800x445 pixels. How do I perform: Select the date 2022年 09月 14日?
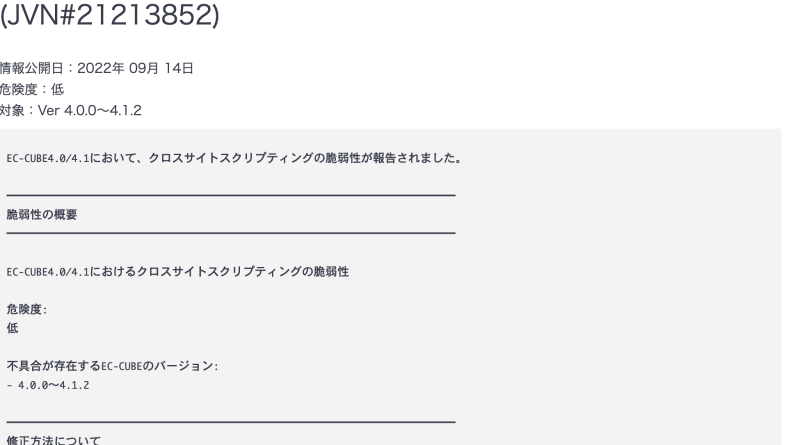point(135,68)
